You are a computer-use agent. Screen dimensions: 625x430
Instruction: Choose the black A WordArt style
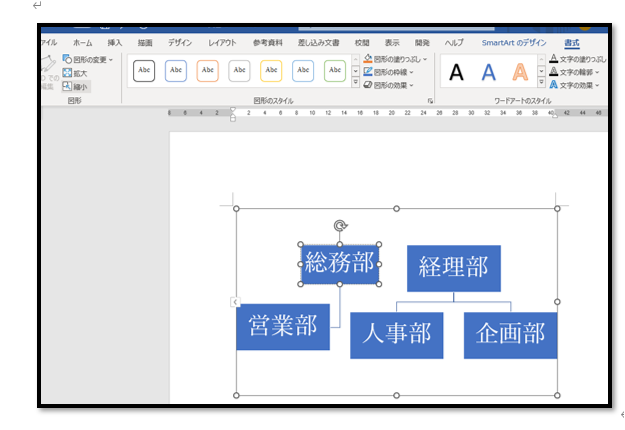(x=456, y=72)
